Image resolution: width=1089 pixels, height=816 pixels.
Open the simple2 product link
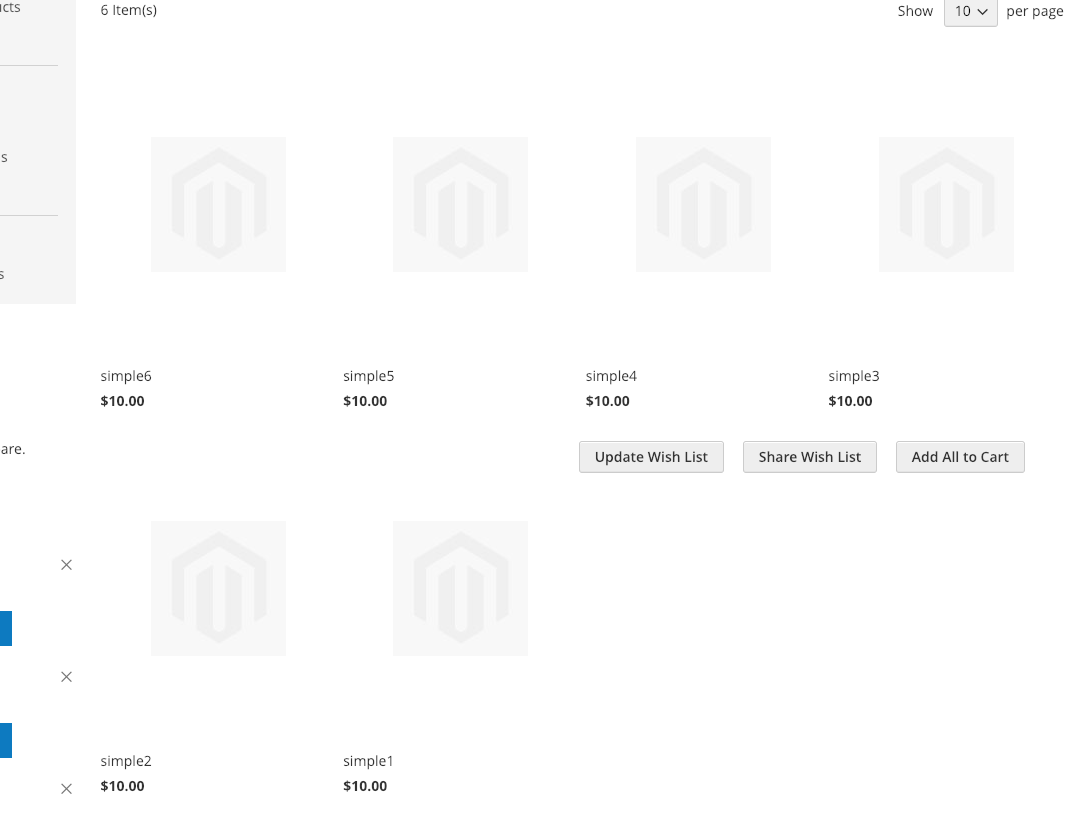click(126, 760)
